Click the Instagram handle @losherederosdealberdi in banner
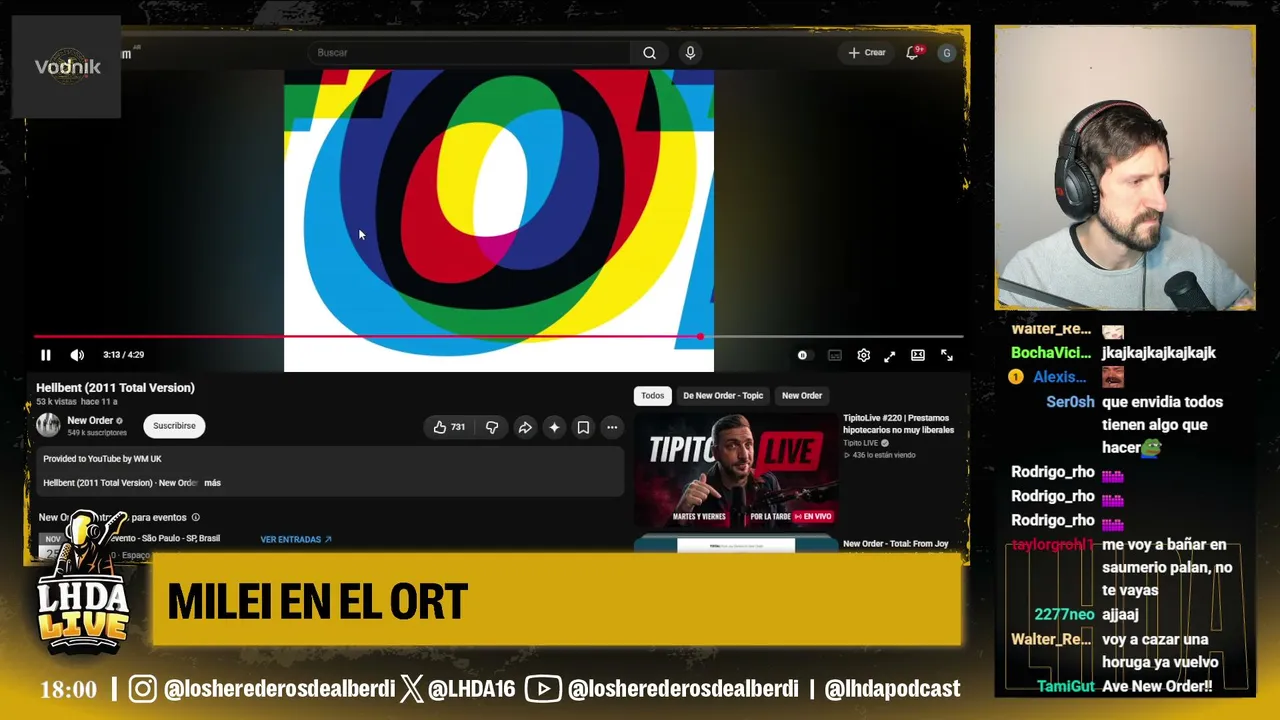This screenshot has width=1280, height=720. 279,689
